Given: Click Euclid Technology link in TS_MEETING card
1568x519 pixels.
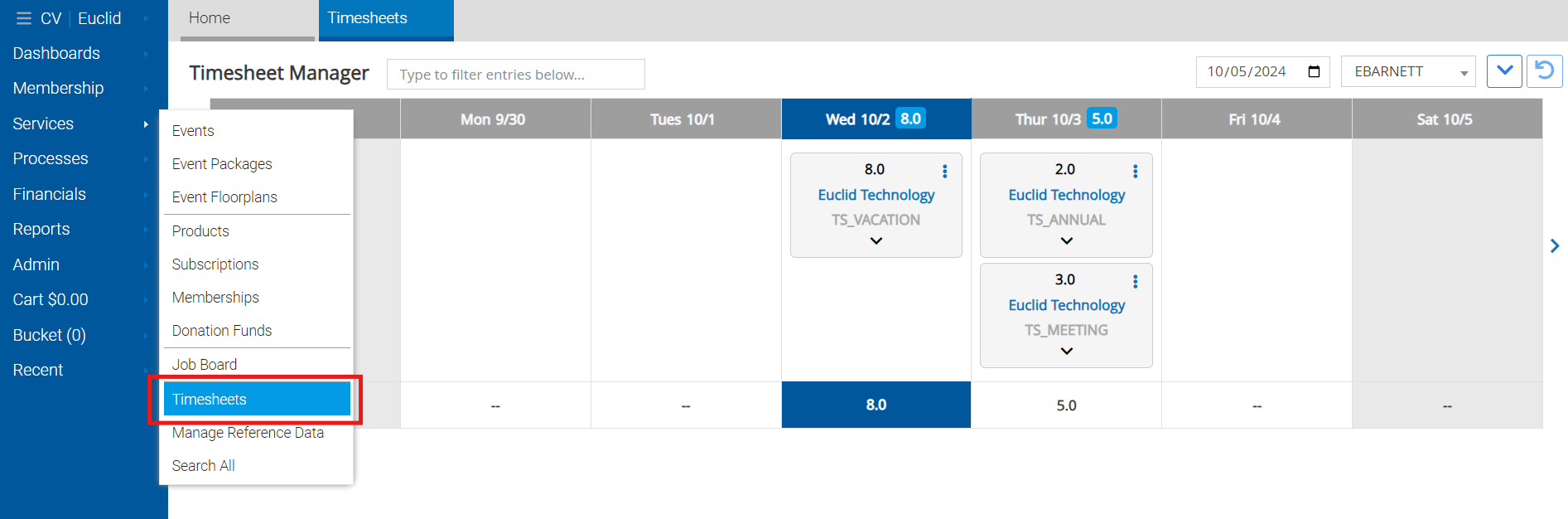Looking at the screenshot, I should point(1067,305).
